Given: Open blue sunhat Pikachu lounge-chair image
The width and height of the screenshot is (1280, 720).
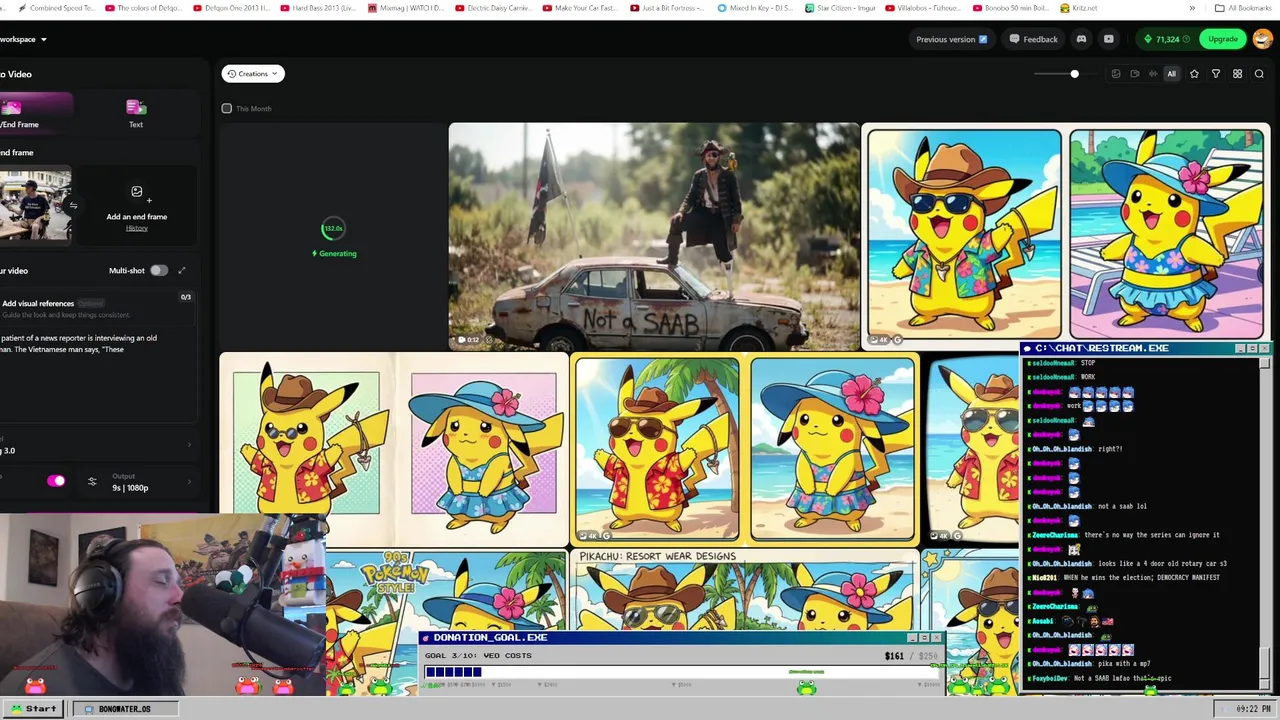Looking at the screenshot, I should point(1166,234).
